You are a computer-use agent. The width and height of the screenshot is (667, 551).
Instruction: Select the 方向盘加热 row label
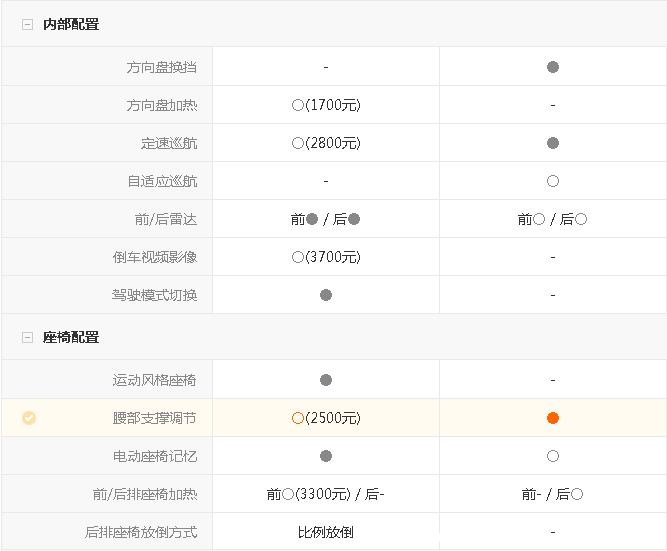(161, 105)
